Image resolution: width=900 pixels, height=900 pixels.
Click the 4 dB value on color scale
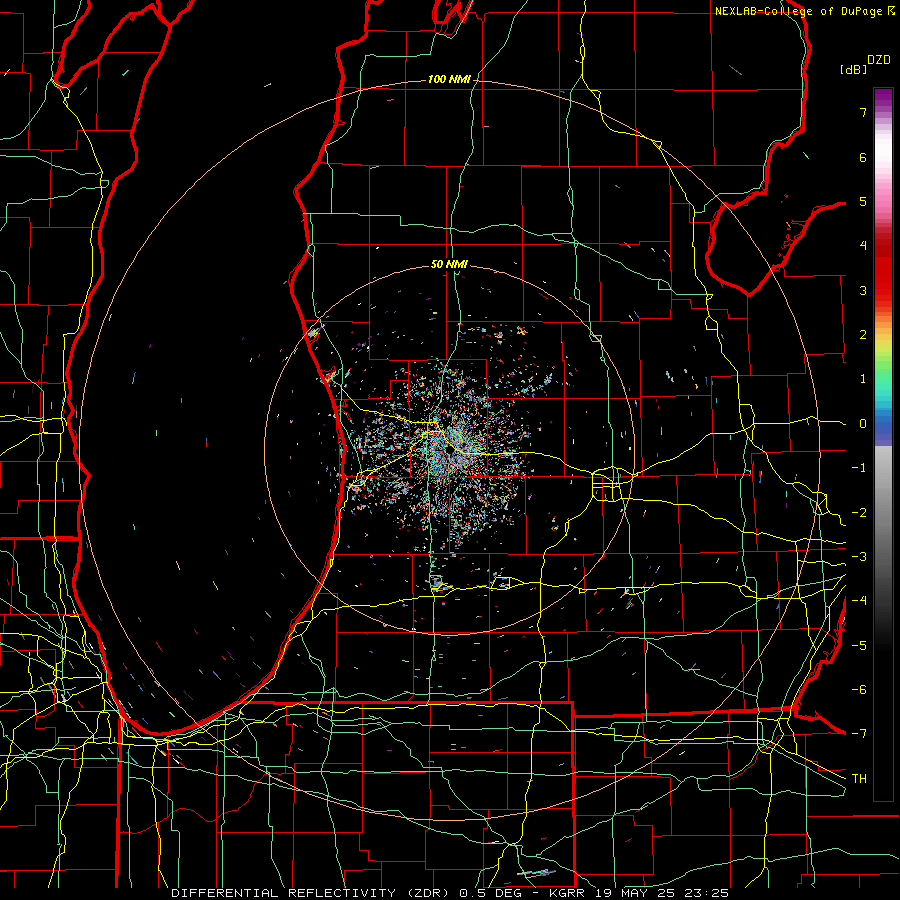coord(863,246)
